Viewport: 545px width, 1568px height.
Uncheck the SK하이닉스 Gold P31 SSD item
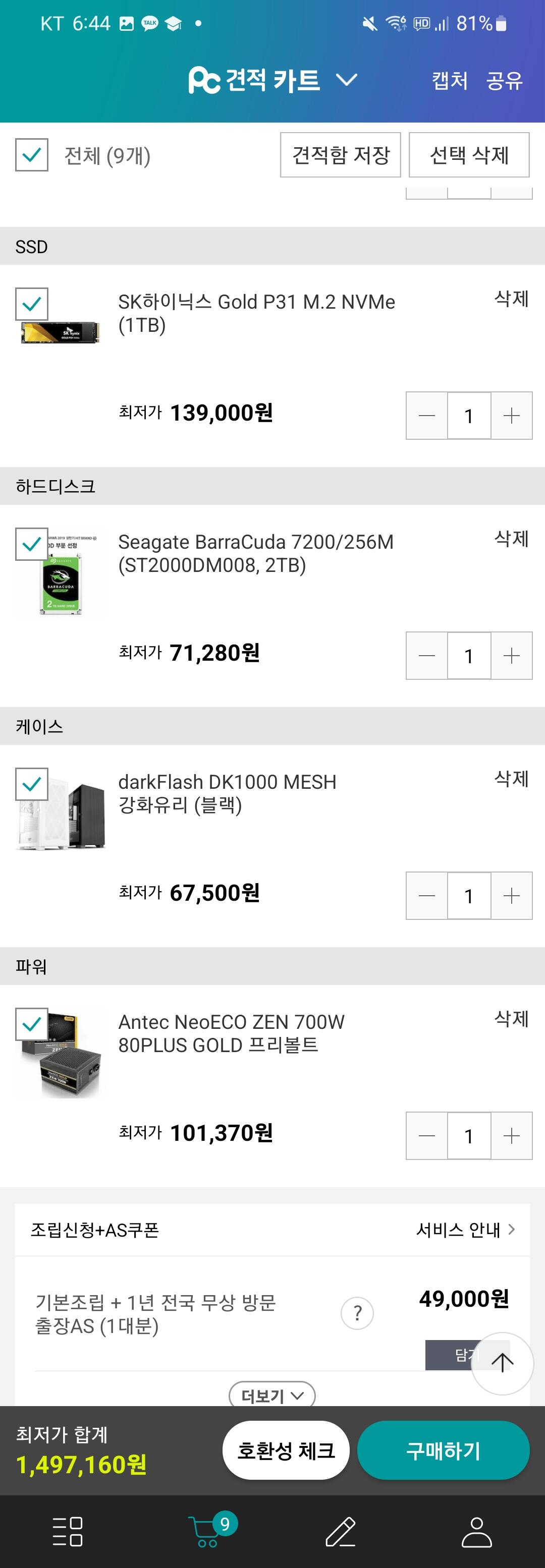[32, 304]
